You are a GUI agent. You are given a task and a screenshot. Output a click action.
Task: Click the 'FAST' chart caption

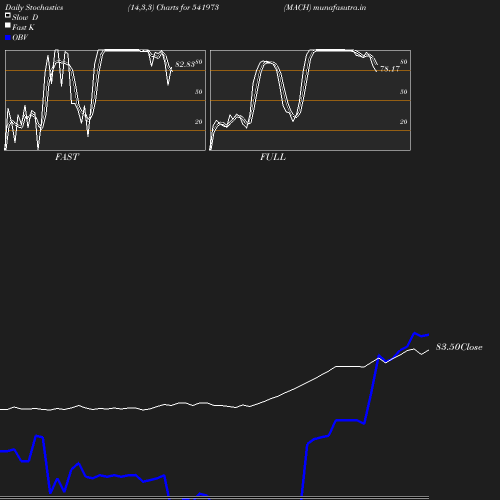pos(67,157)
